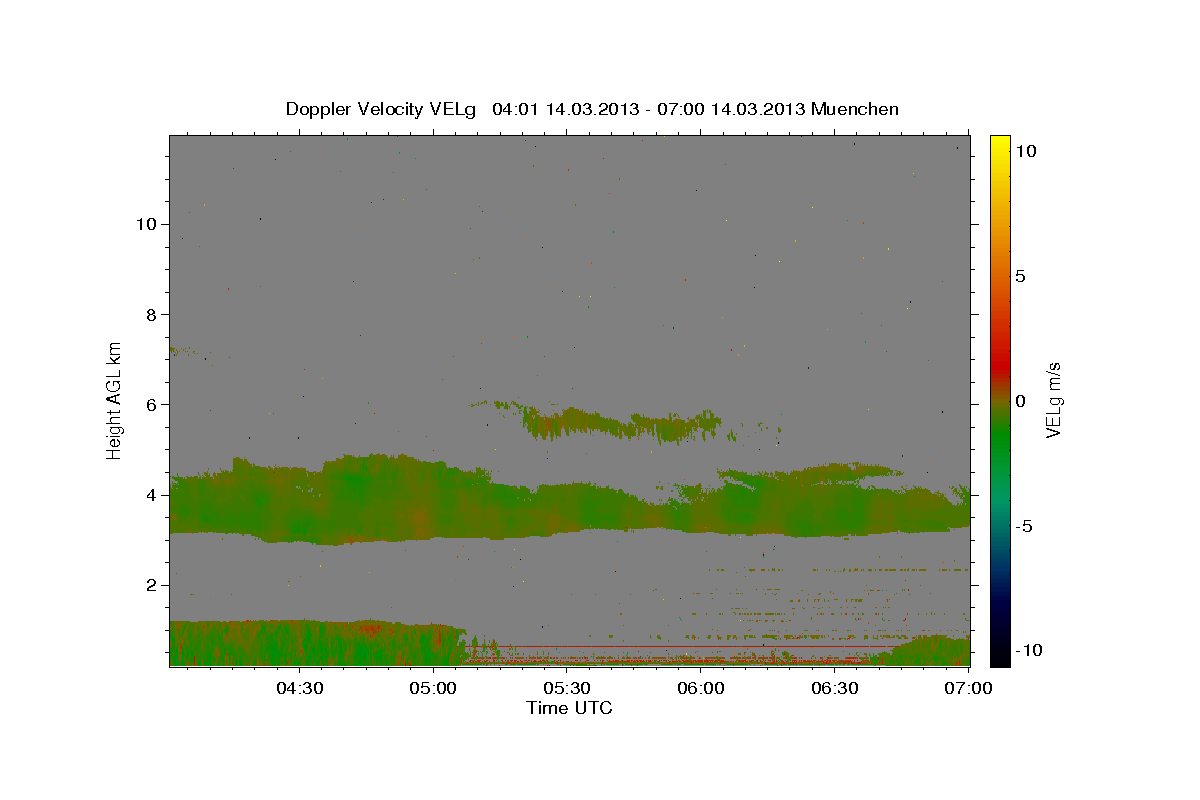Click the green section of the colorbar

point(1000,440)
